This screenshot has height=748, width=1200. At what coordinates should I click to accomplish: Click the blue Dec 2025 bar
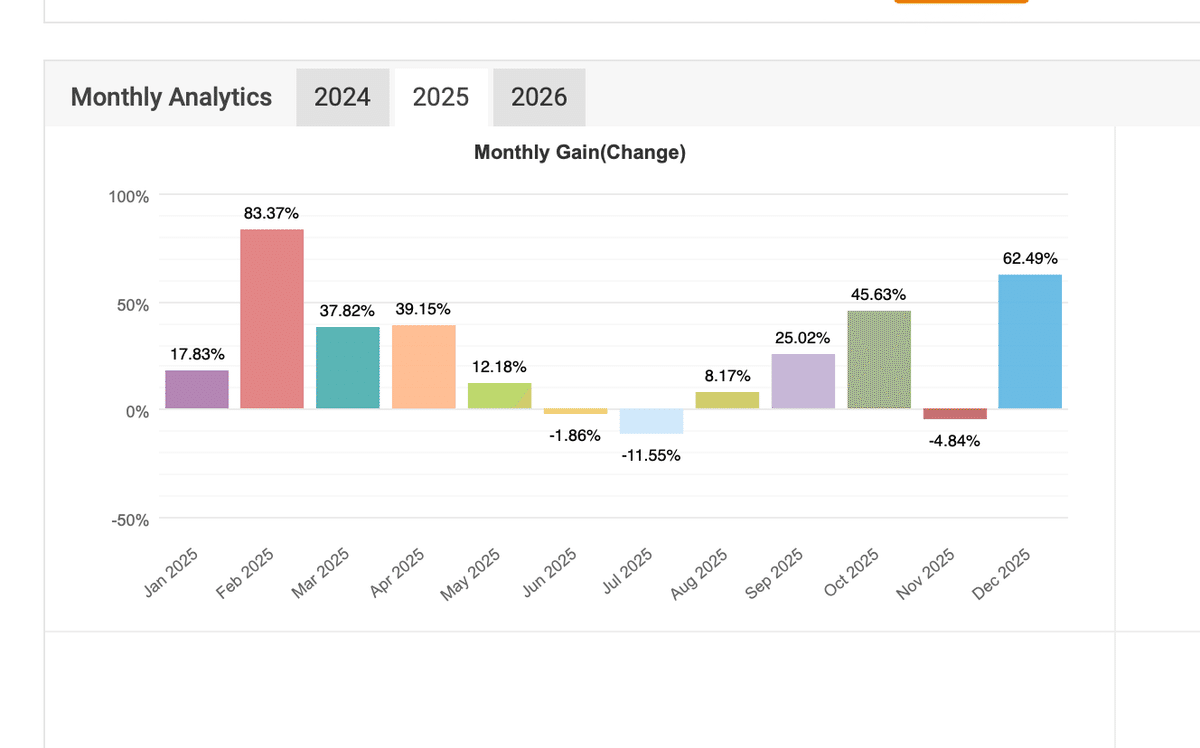pos(1030,341)
